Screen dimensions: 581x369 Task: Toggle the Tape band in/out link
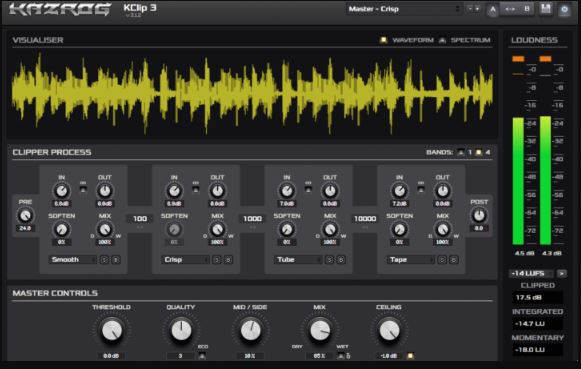421,188
